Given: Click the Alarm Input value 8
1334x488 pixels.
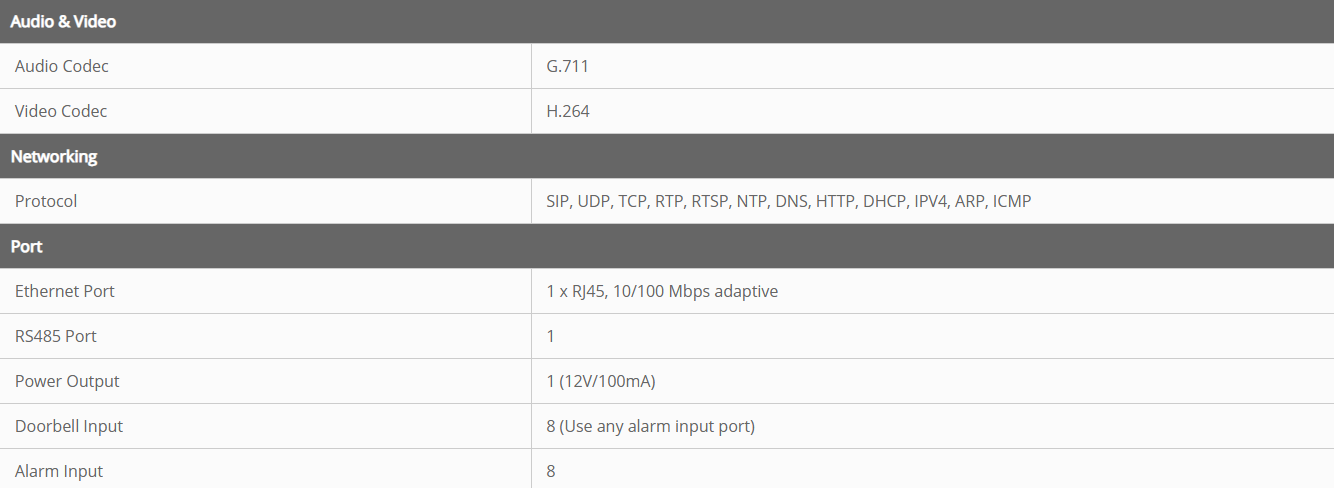Looking at the screenshot, I should [551, 471].
